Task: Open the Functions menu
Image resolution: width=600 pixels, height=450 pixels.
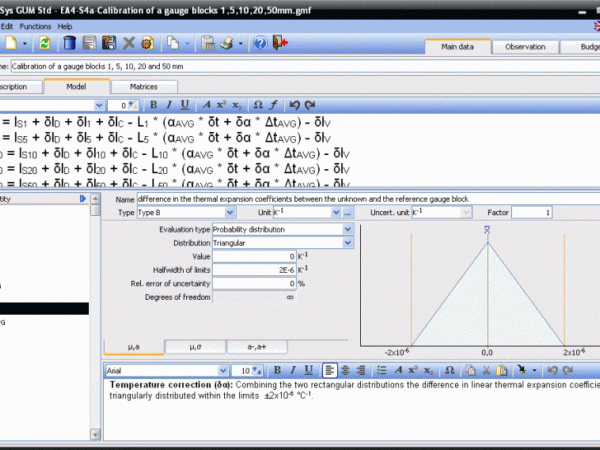Action: pos(34,26)
